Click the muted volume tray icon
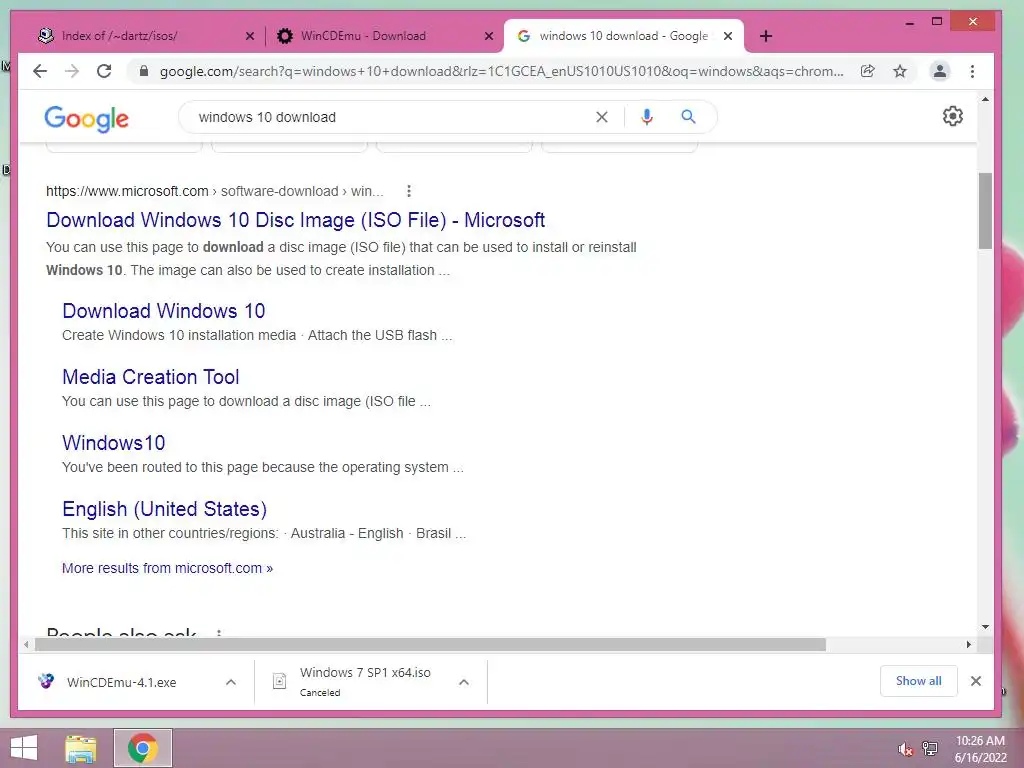The width and height of the screenshot is (1024, 768). pos(905,749)
